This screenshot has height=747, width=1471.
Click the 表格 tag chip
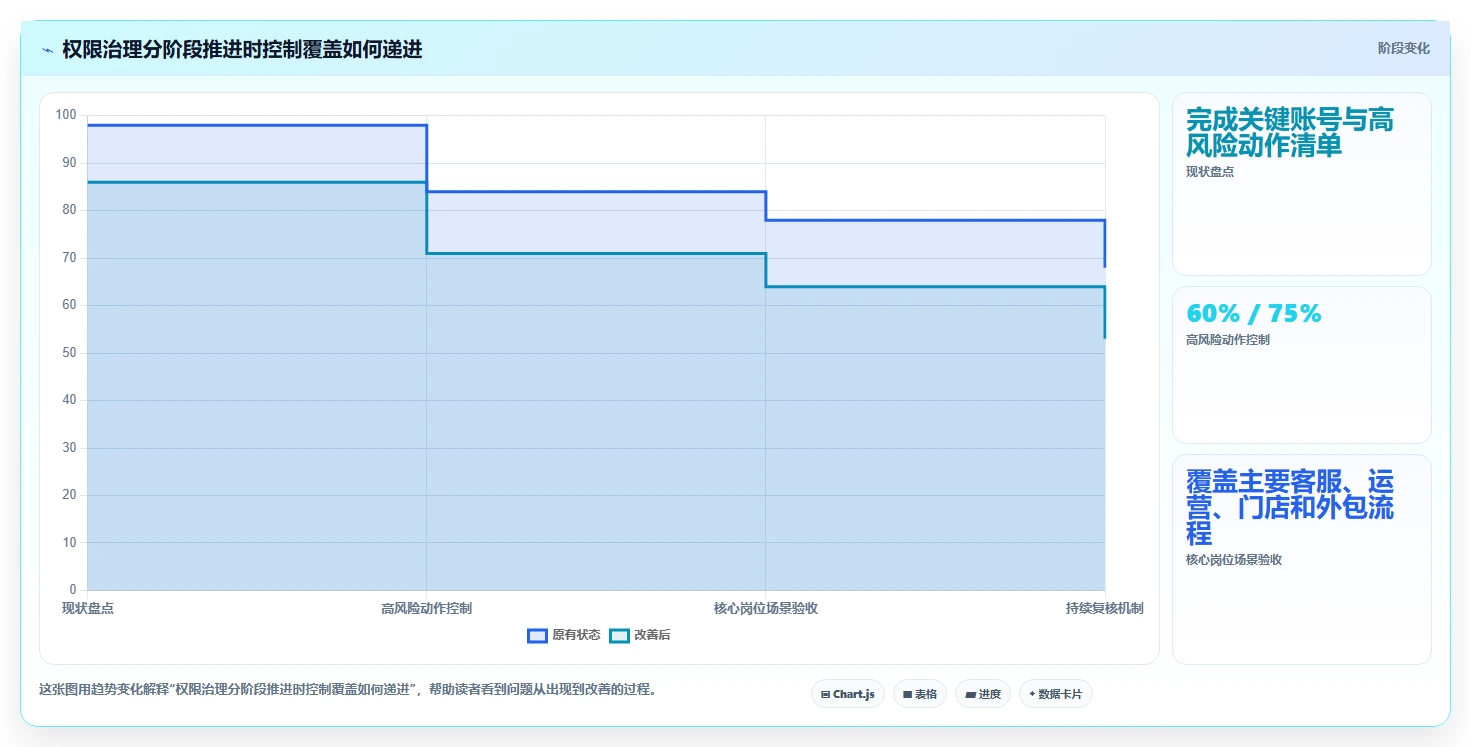coord(920,694)
